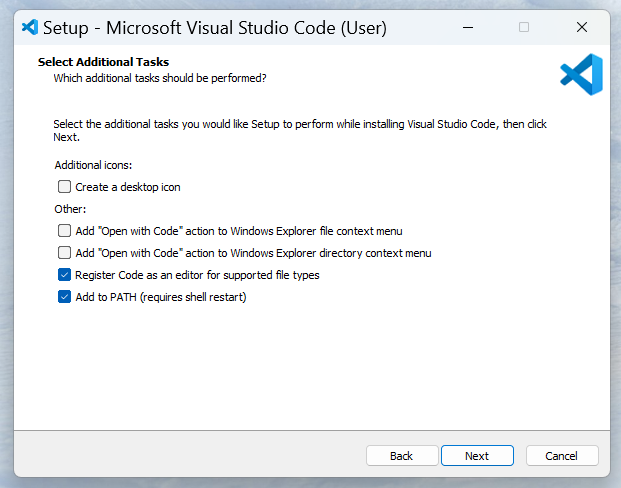Click the 'Which additional tasks should be performed?' text
621x488 pixels.
(160, 78)
